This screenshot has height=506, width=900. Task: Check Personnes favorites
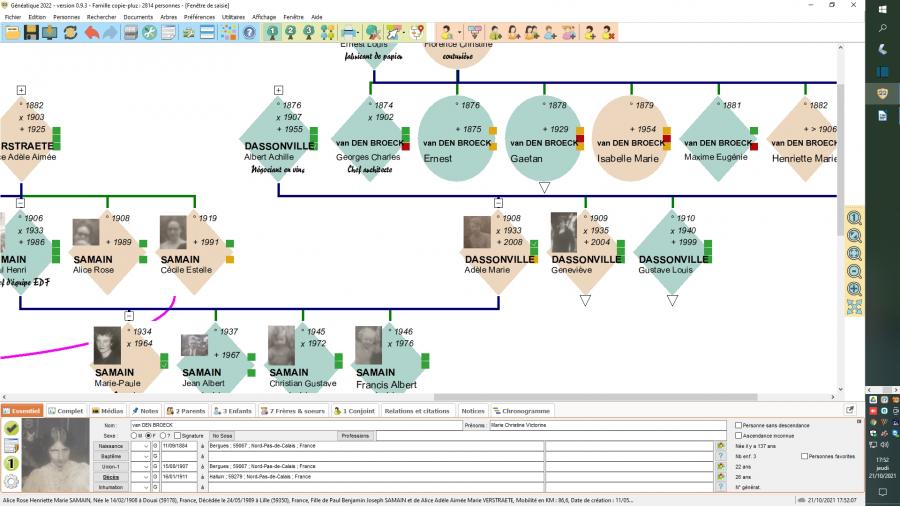pos(804,456)
